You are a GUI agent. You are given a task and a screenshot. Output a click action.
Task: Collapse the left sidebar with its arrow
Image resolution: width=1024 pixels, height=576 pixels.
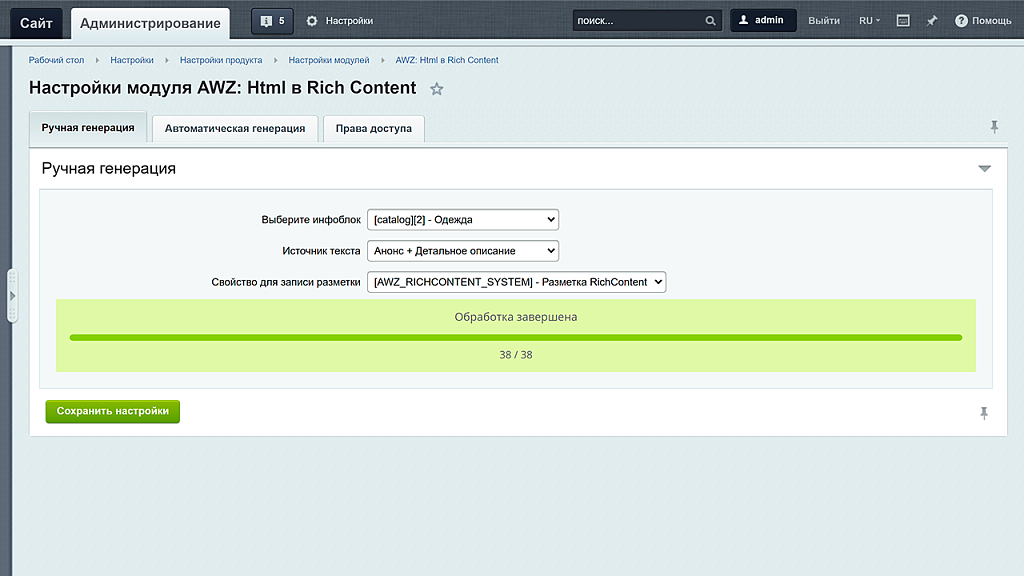point(12,294)
